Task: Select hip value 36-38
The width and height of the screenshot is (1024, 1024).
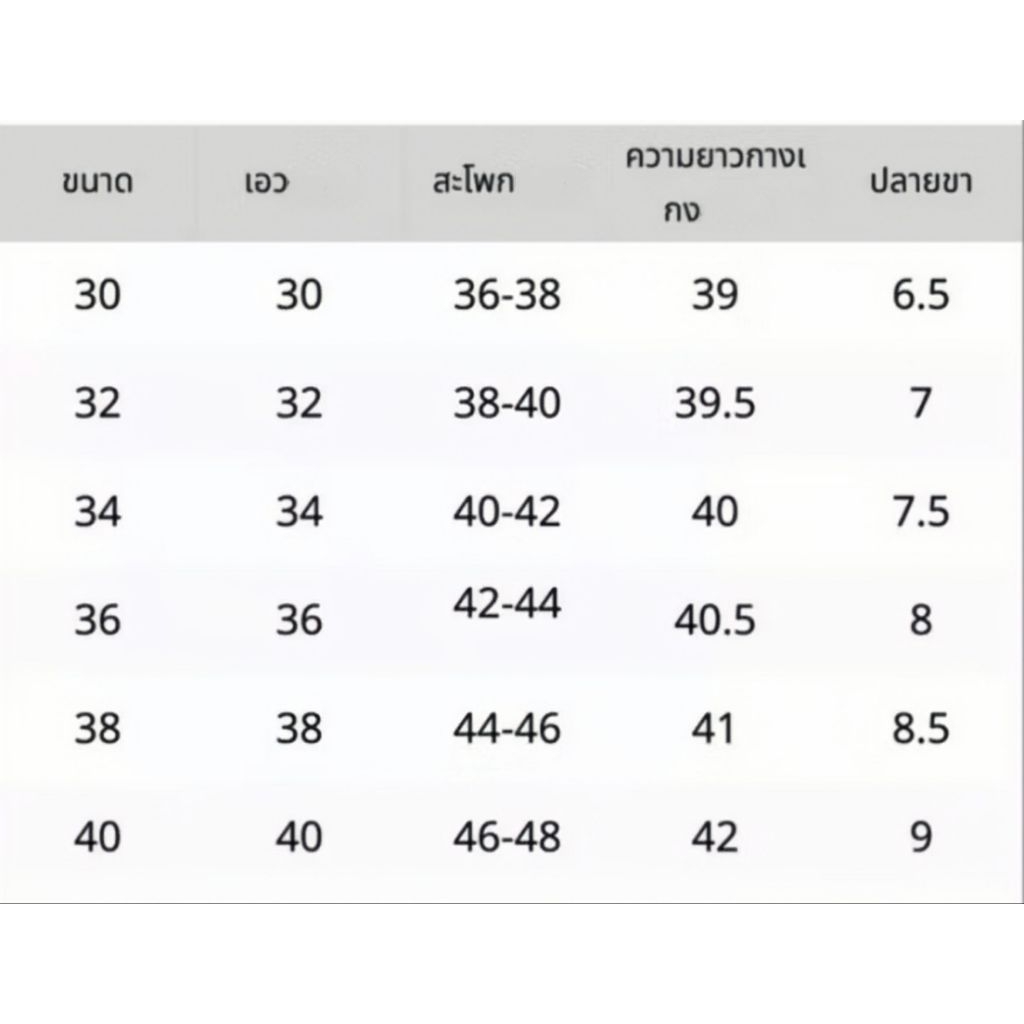Action: 507,295
